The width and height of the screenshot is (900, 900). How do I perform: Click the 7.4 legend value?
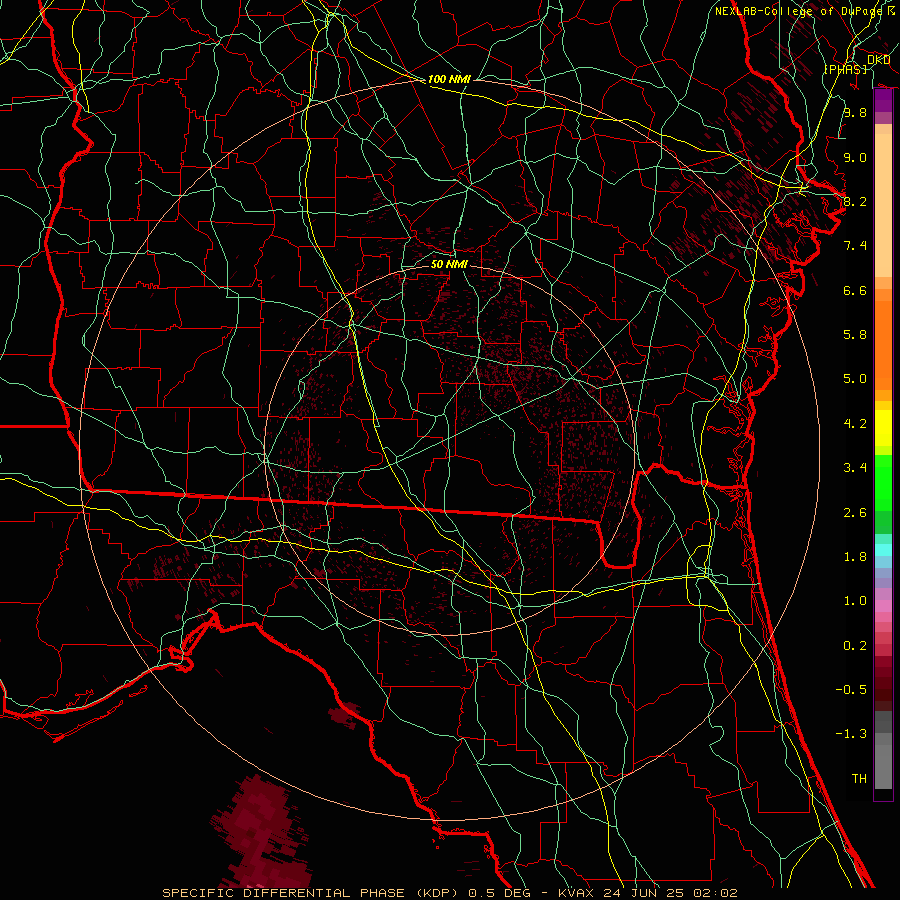(855, 246)
